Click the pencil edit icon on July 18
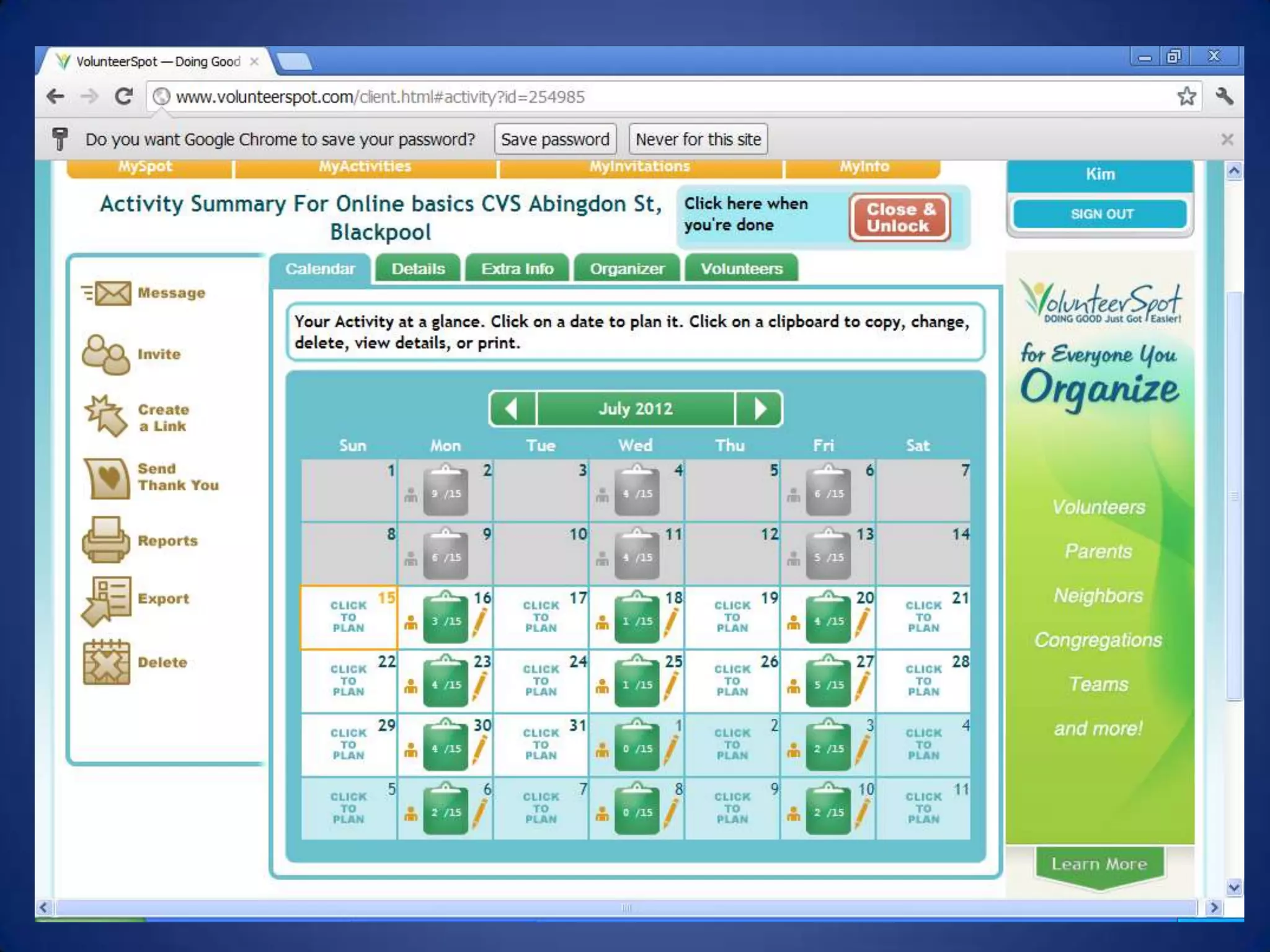Viewport: 1270px width, 952px height. (670, 622)
